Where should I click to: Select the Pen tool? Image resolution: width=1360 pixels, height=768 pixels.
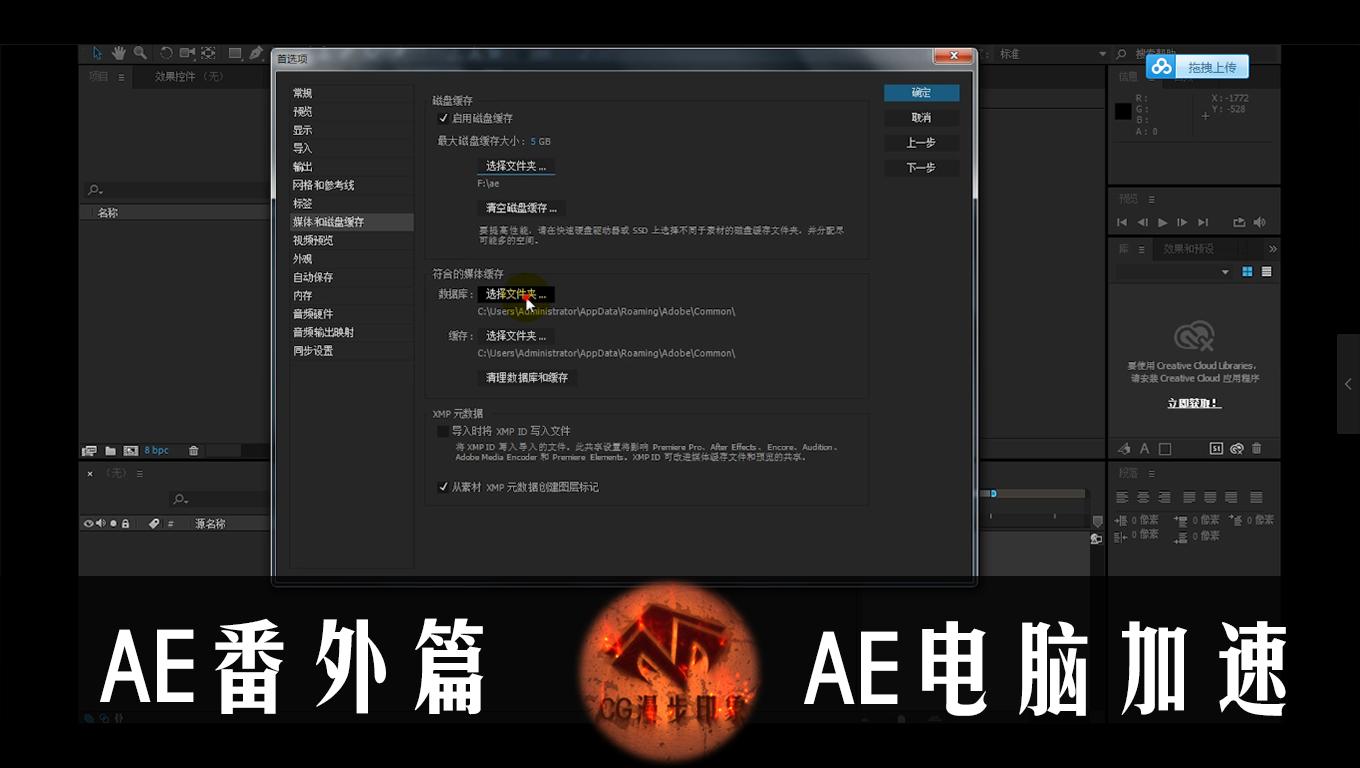pyautogui.click(x=256, y=53)
